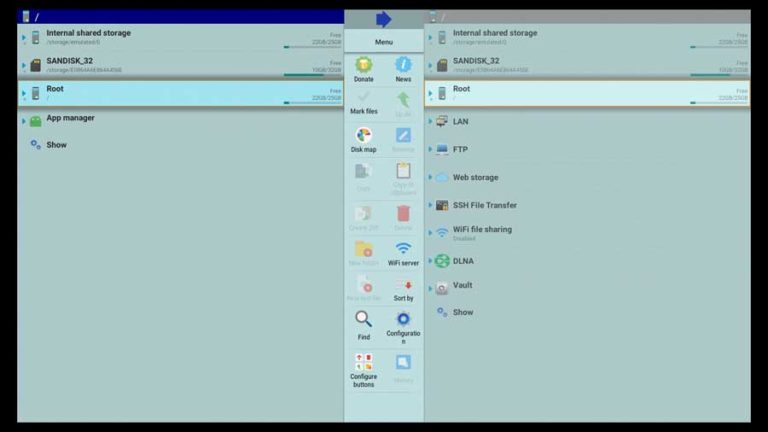Click the SANDISK_32 SD card icon in left pane
This screenshot has width=768, height=432.
click(35, 65)
